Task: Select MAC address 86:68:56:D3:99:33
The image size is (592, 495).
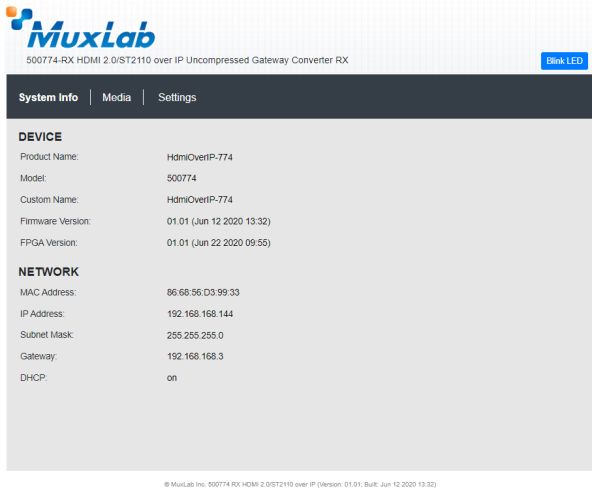Action: [203, 292]
